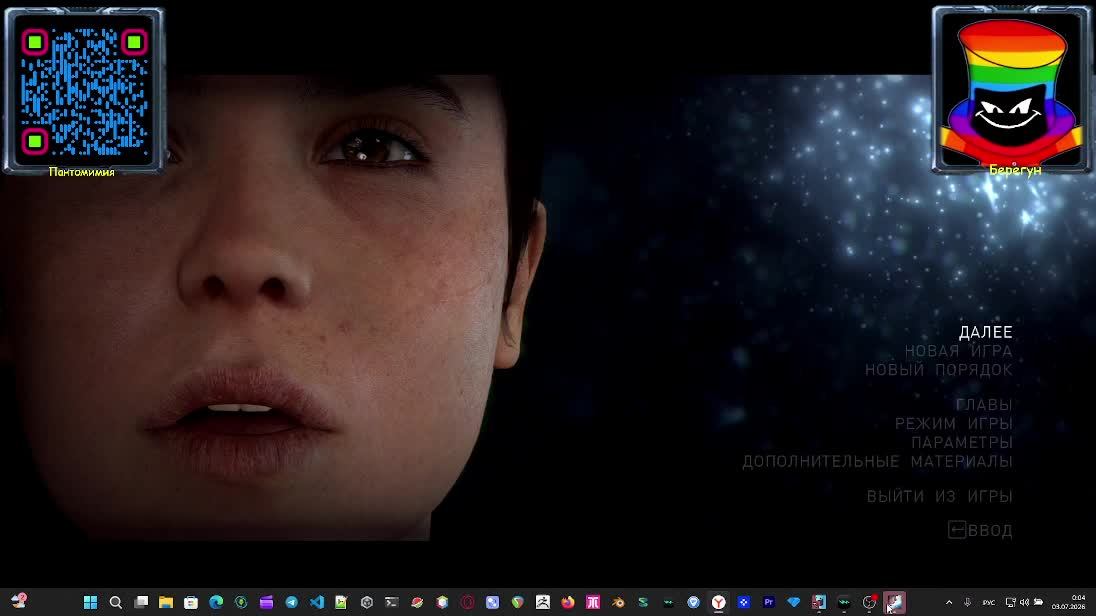The width and height of the screenshot is (1096, 616).
Task: Launch Blender from the taskbar
Action: click(618, 602)
